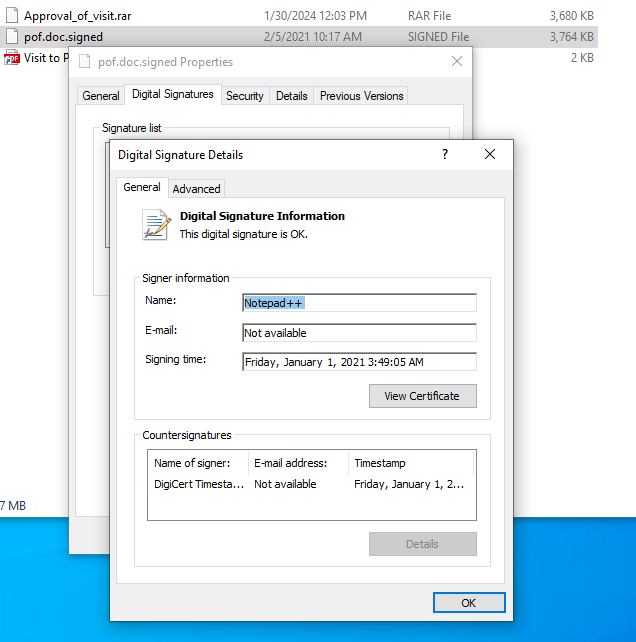Select the DigiCert Timesta... countersignature row
The height and width of the screenshot is (642, 636).
click(x=311, y=484)
